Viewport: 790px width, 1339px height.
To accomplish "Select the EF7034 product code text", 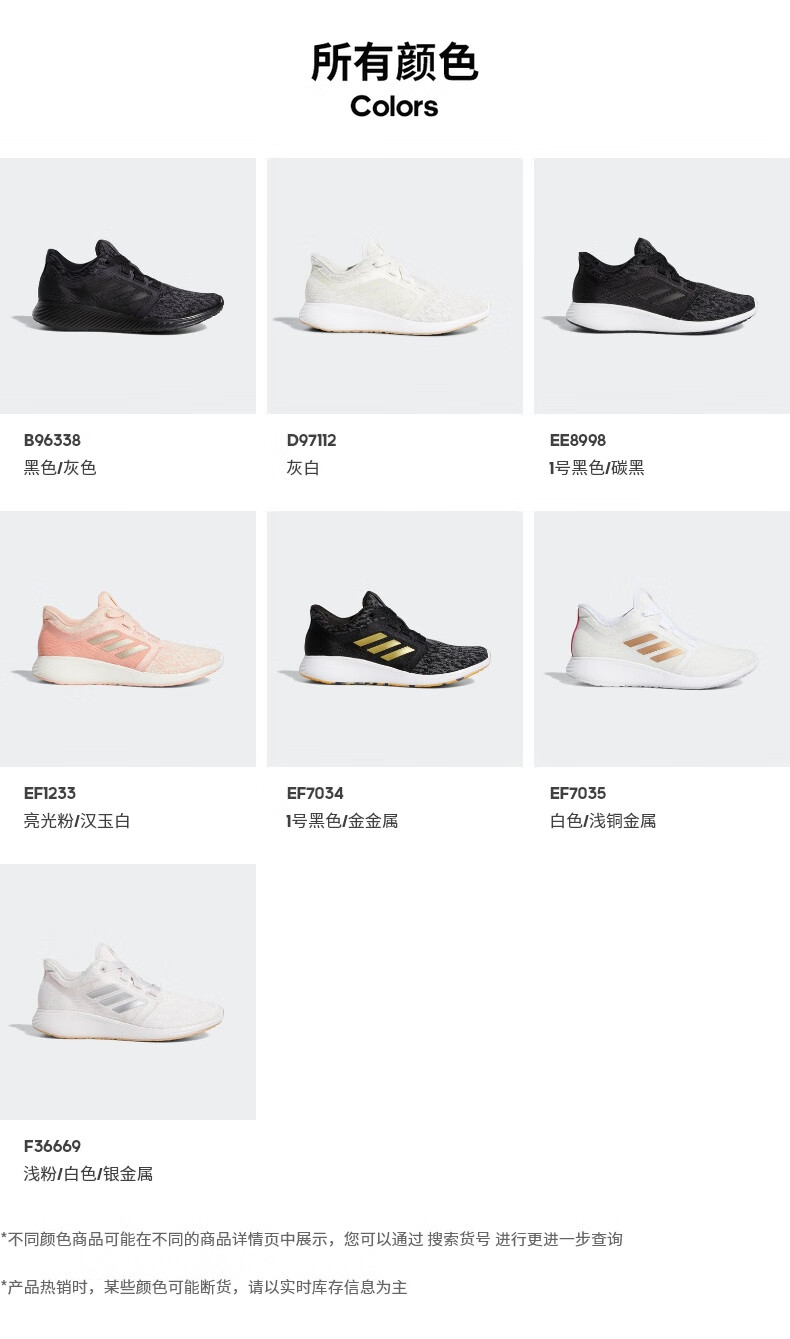I will tap(315, 793).
